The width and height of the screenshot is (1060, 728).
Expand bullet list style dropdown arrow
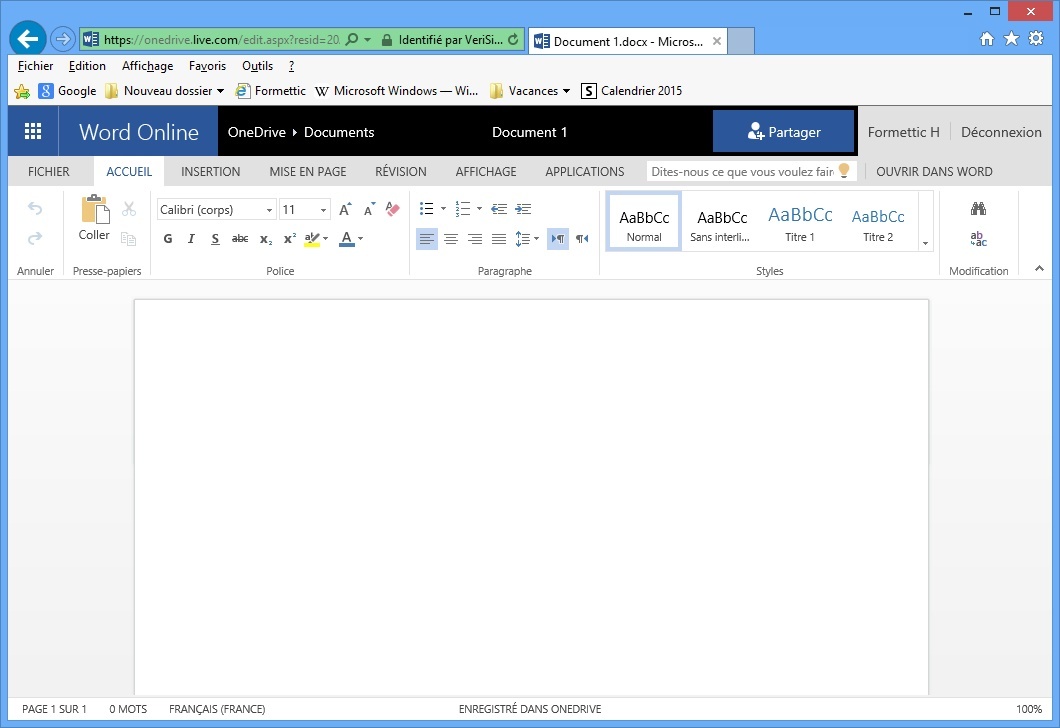pos(443,209)
